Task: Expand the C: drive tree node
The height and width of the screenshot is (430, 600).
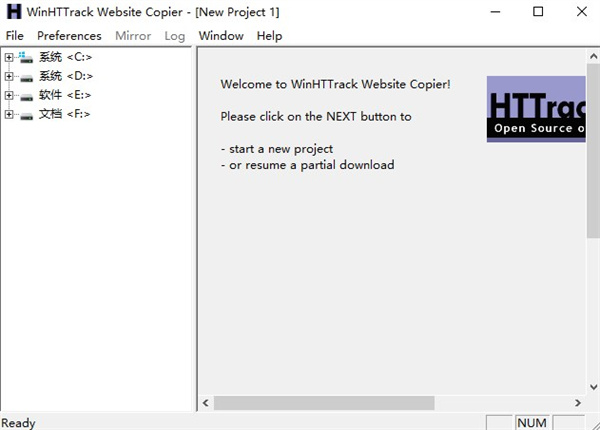Action: point(9,57)
